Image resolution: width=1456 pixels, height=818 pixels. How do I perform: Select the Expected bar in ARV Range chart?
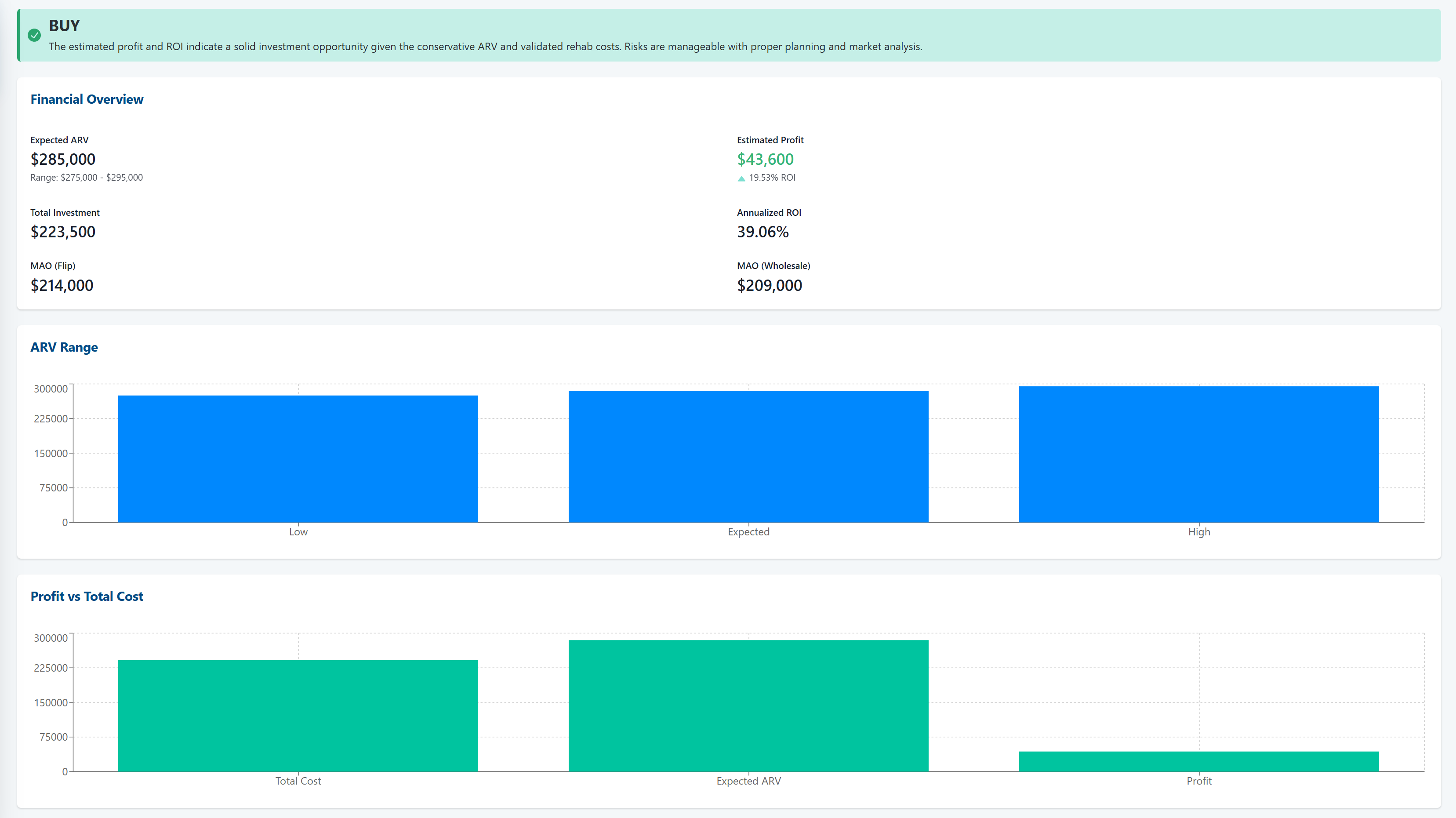coord(748,455)
